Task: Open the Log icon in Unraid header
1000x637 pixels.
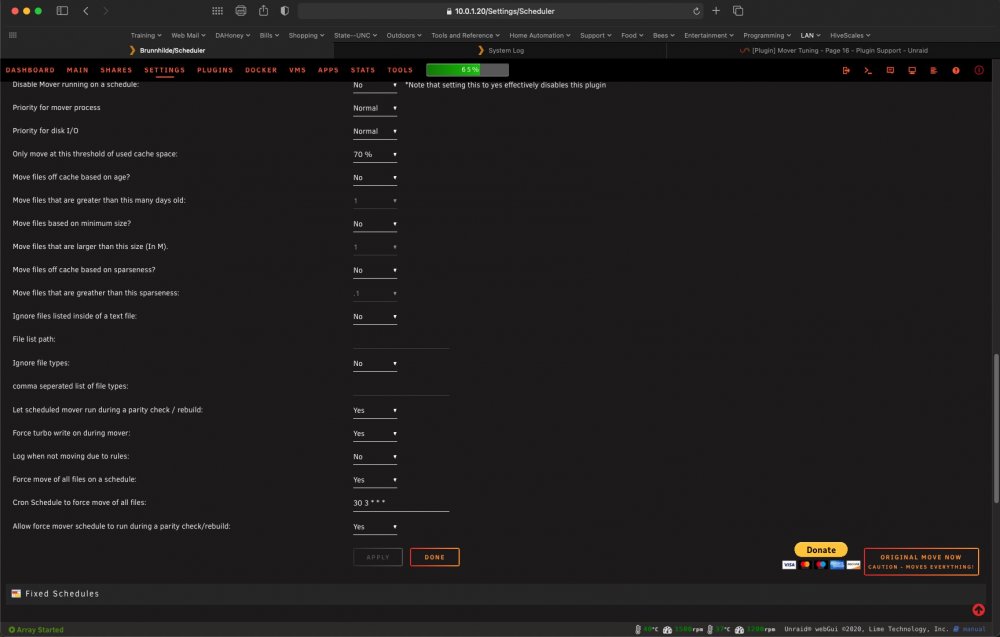Action: [x=934, y=70]
